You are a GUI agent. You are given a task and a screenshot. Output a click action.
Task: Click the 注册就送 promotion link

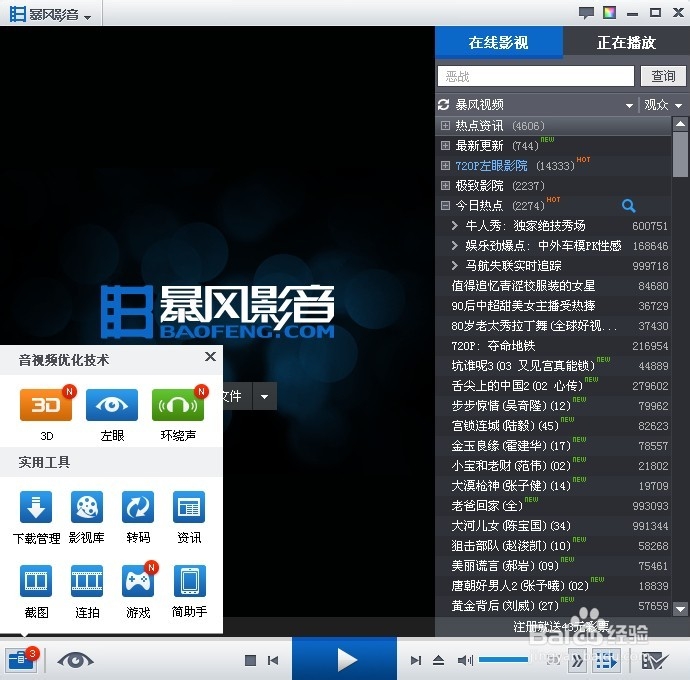tap(561, 625)
